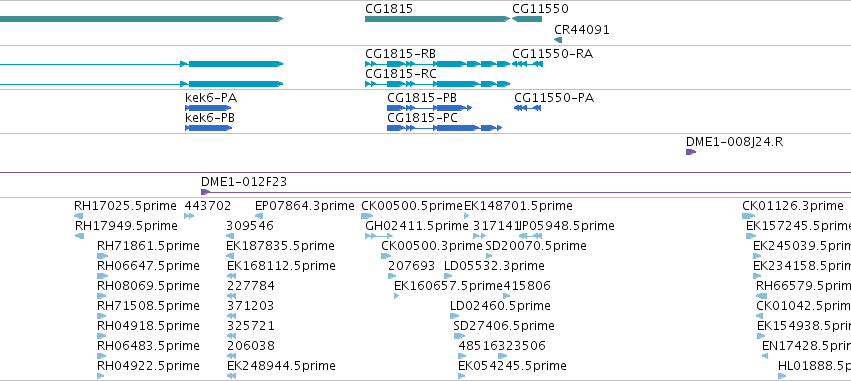851x381 pixels.
Task: Select the DME1-012F23 purple start marker
Action: [x=206, y=192]
